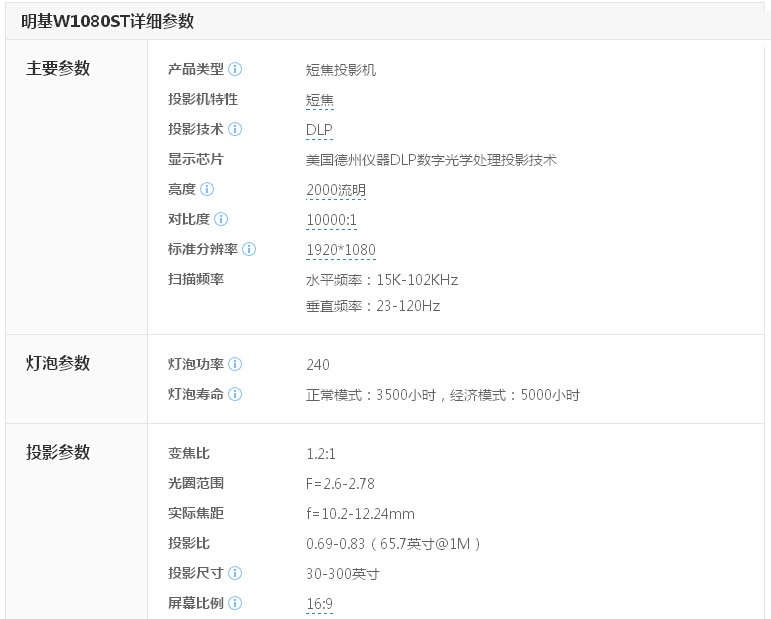The width and height of the screenshot is (771, 619).
Task: Click info icon for 投影尺寸
Action: tap(235, 573)
